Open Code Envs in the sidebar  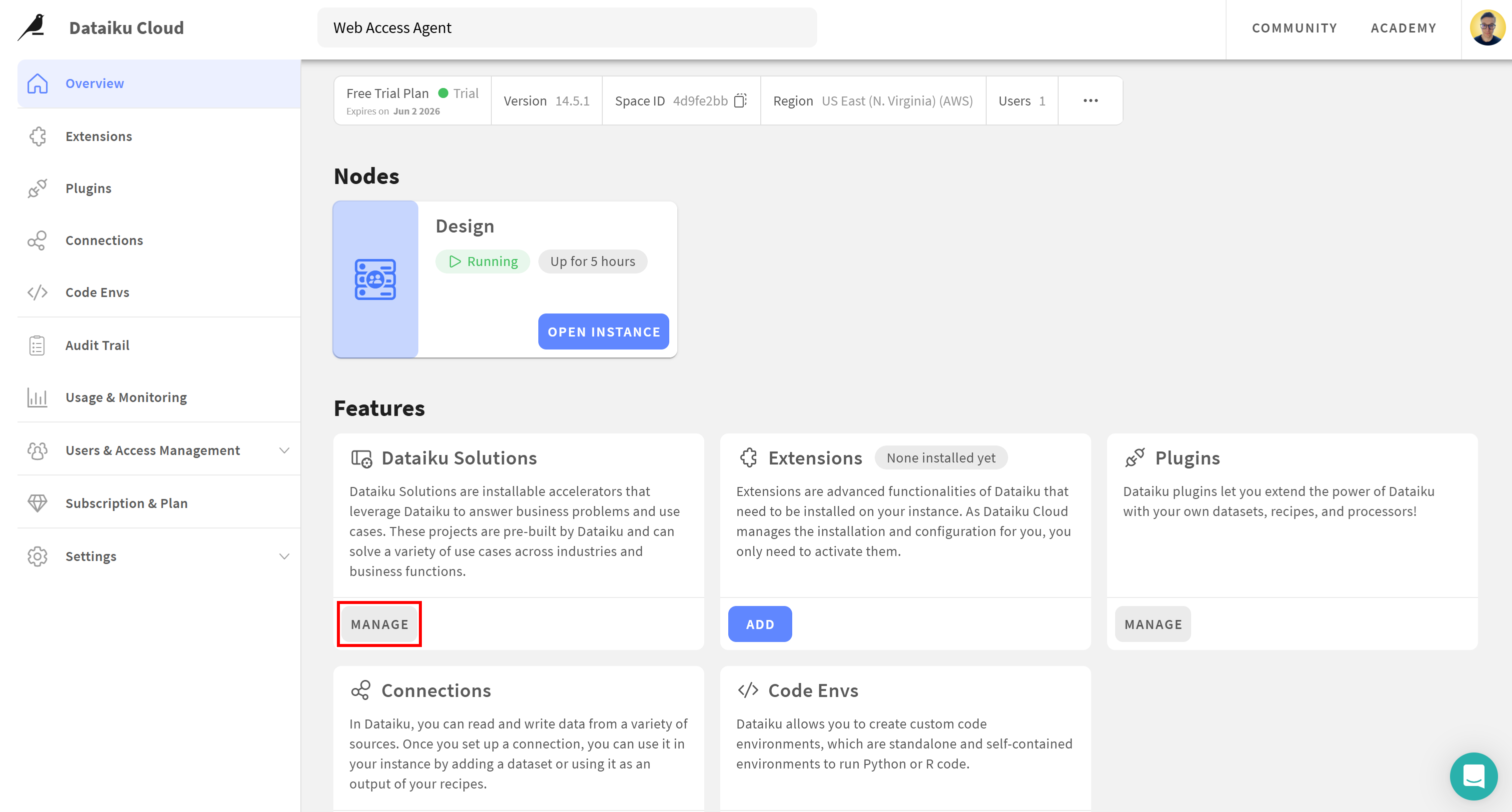pyautogui.click(x=159, y=292)
